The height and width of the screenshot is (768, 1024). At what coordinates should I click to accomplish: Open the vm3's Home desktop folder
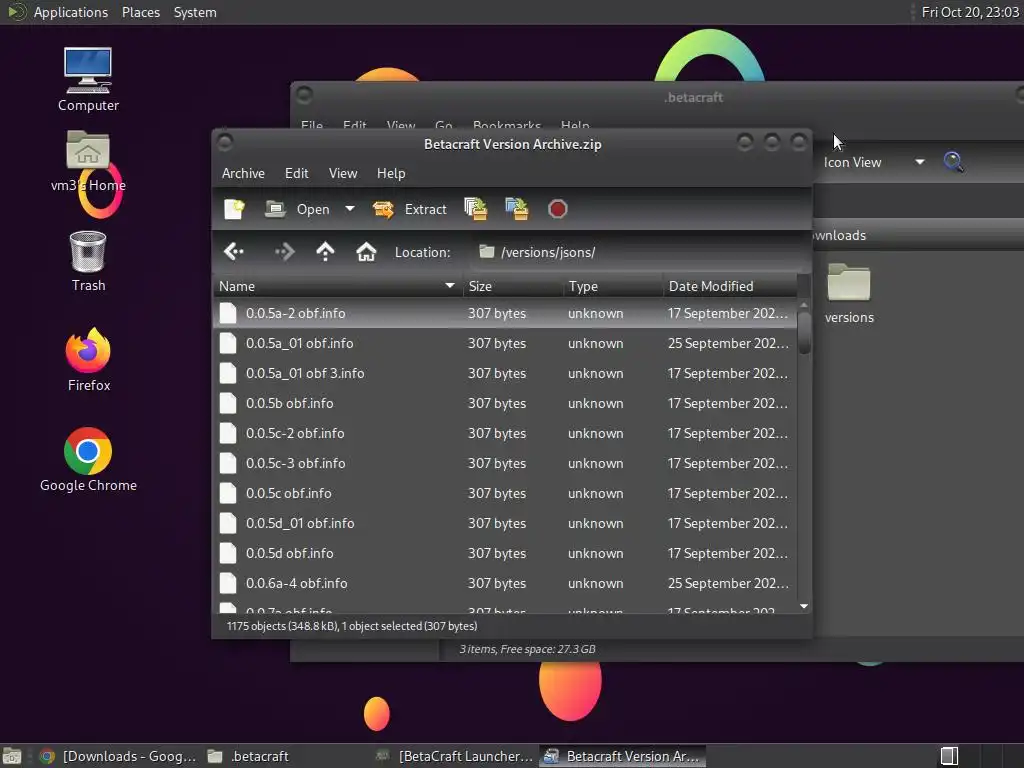(x=88, y=161)
